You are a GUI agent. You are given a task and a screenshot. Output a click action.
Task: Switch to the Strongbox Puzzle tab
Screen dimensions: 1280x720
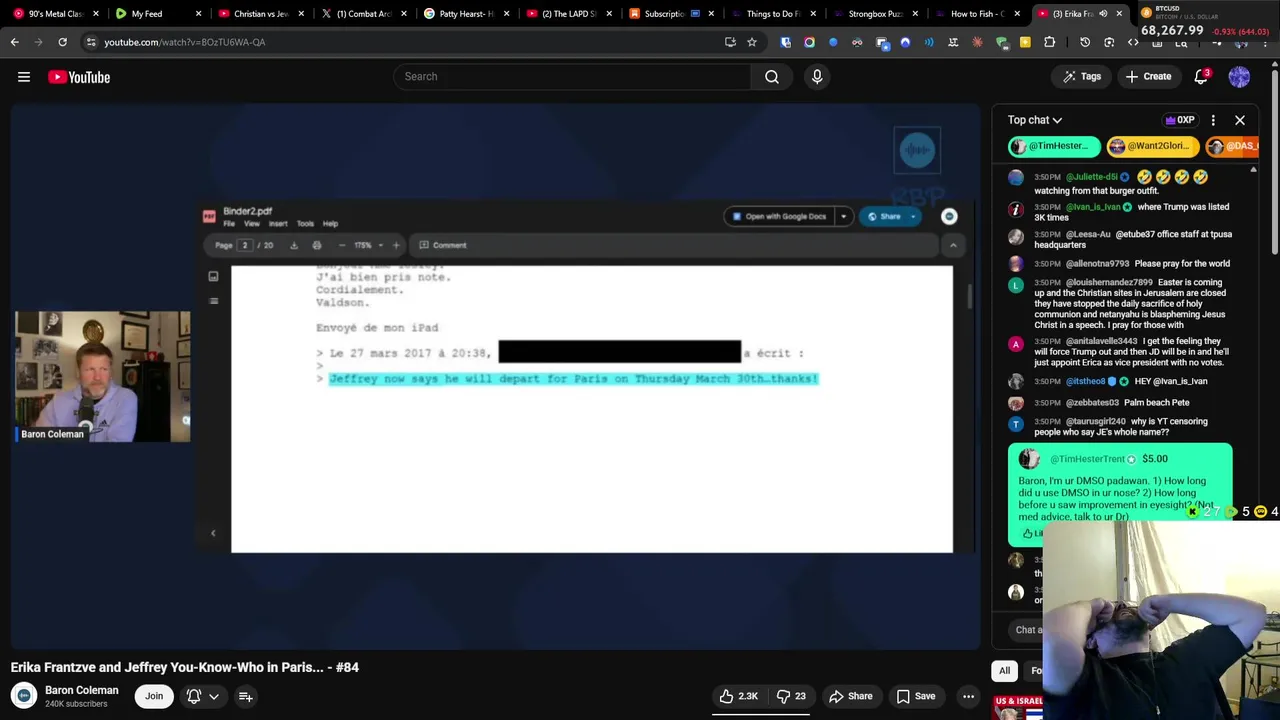pyautogui.click(x=875, y=14)
